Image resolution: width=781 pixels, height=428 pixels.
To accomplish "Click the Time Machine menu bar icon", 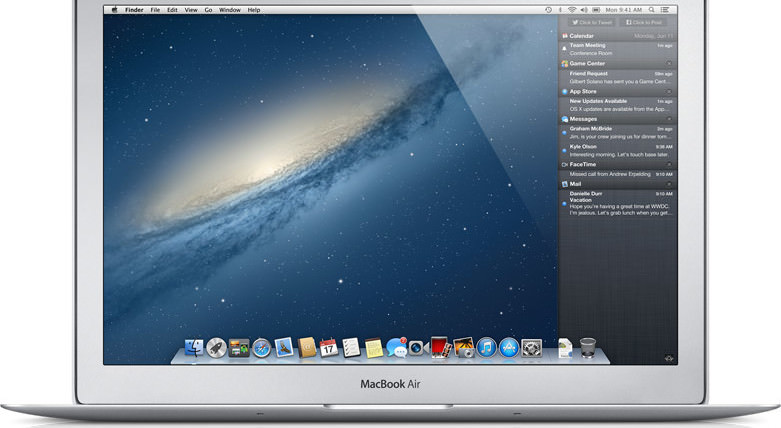I will click(x=548, y=9).
